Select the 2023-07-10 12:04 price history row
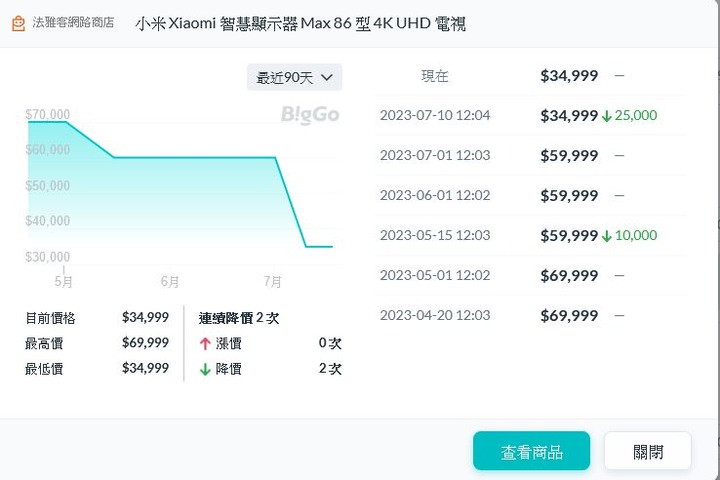Viewport: 720px width, 480px height. [530, 115]
